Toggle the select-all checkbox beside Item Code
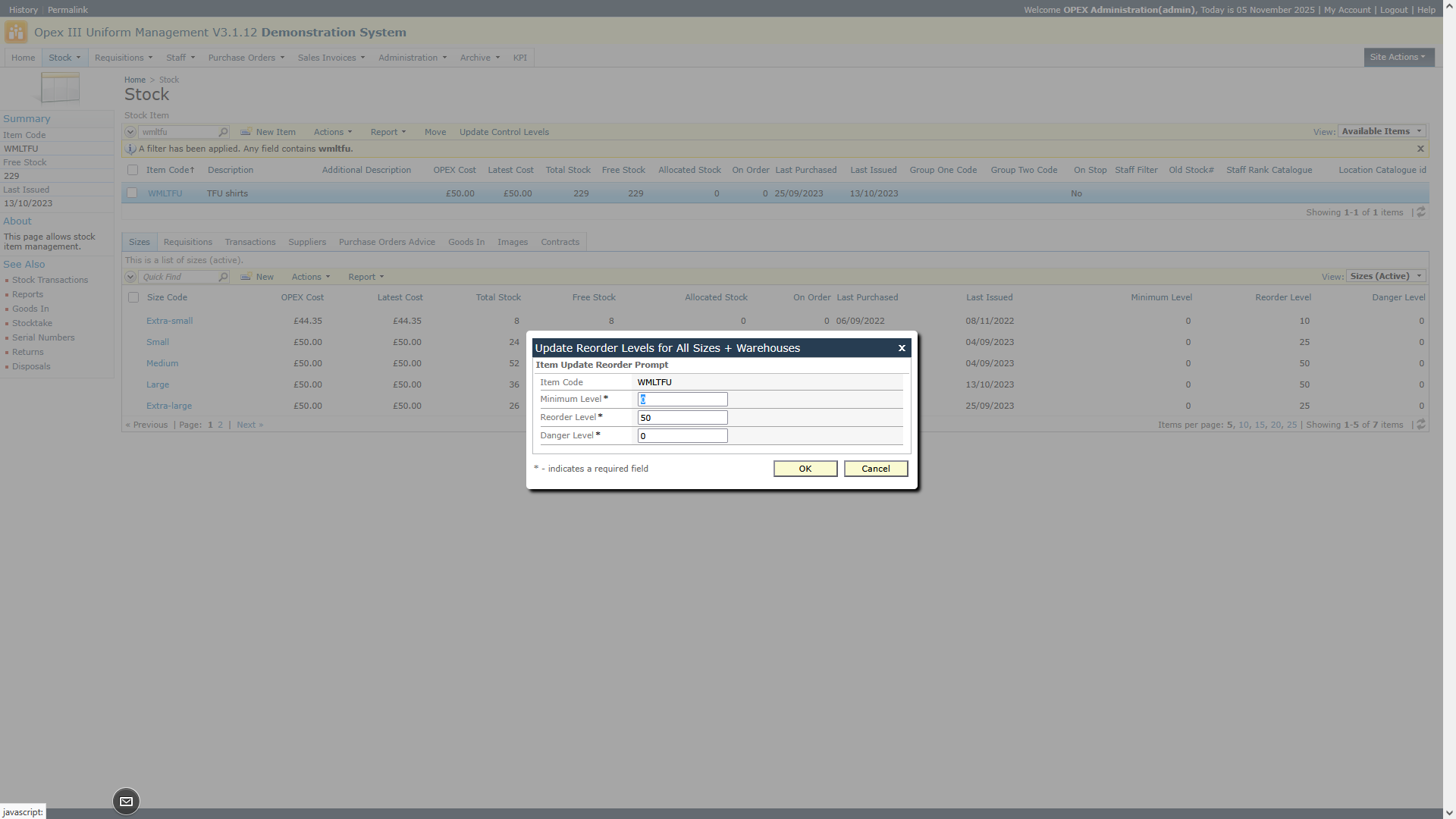Screen dimensions: 1456x819 click(133, 170)
